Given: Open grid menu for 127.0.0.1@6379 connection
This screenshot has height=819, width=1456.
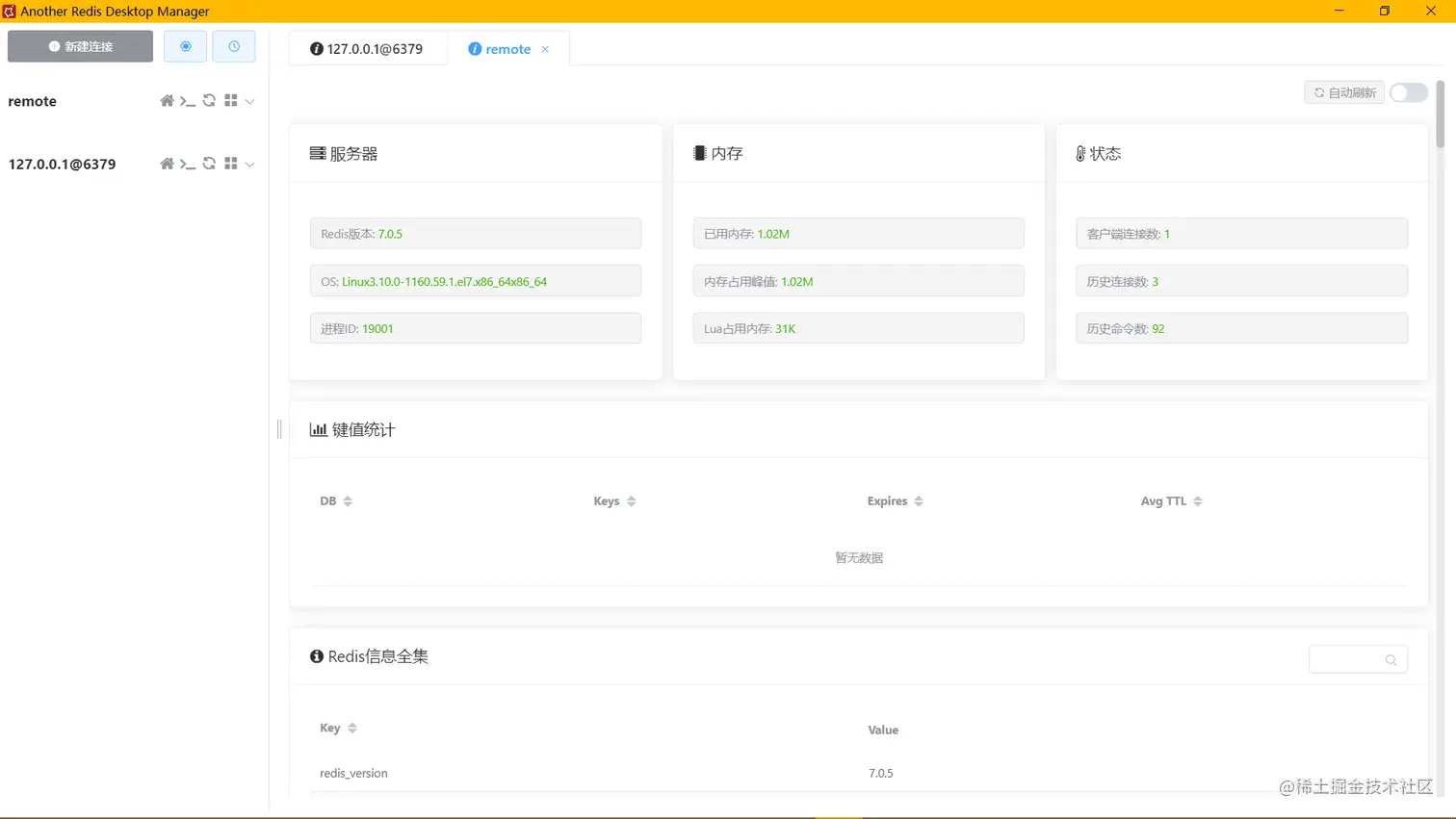Looking at the screenshot, I should pyautogui.click(x=231, y=164).
